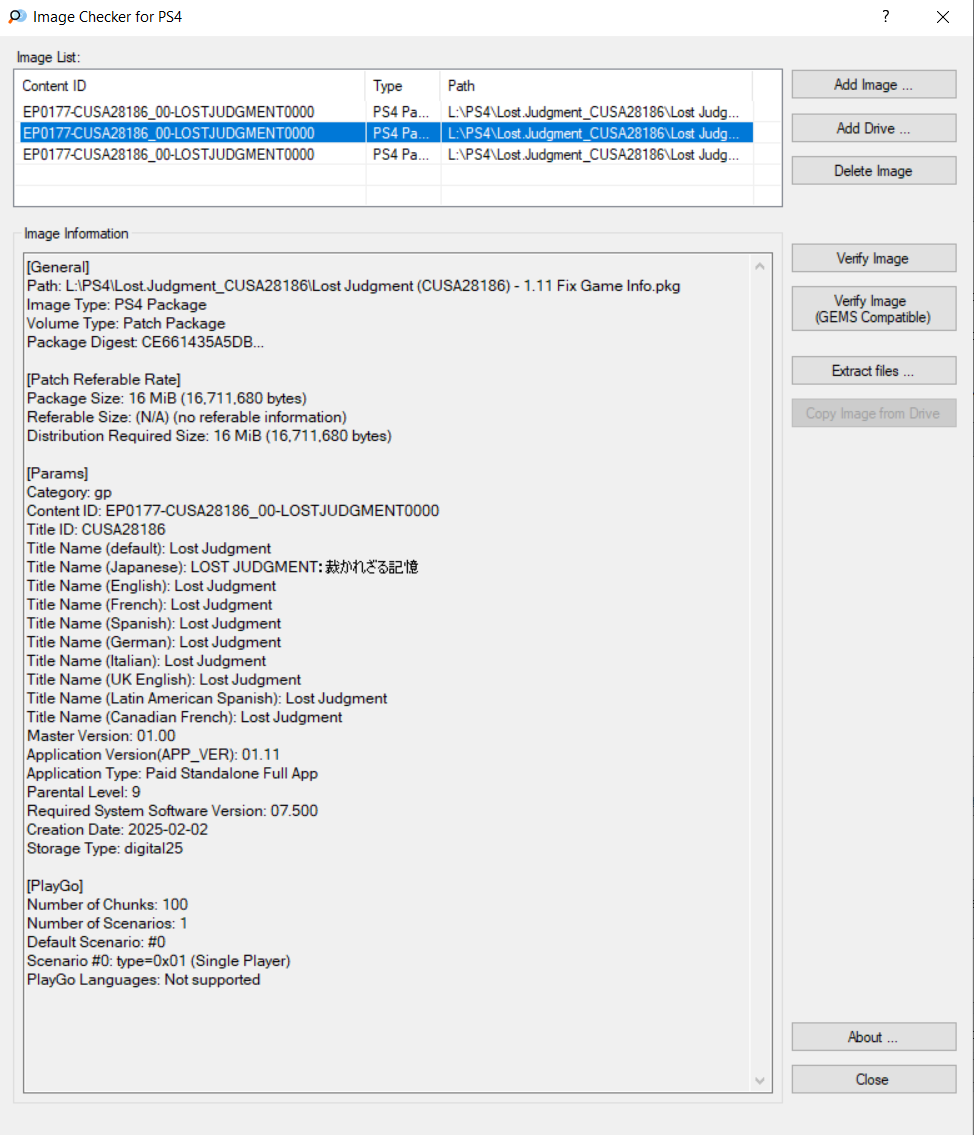Image resolution: width=974 pixels, height=1135 pixels.
Task: Click the Creation Date: 2025-02-02 line
Action: (117, 830)
